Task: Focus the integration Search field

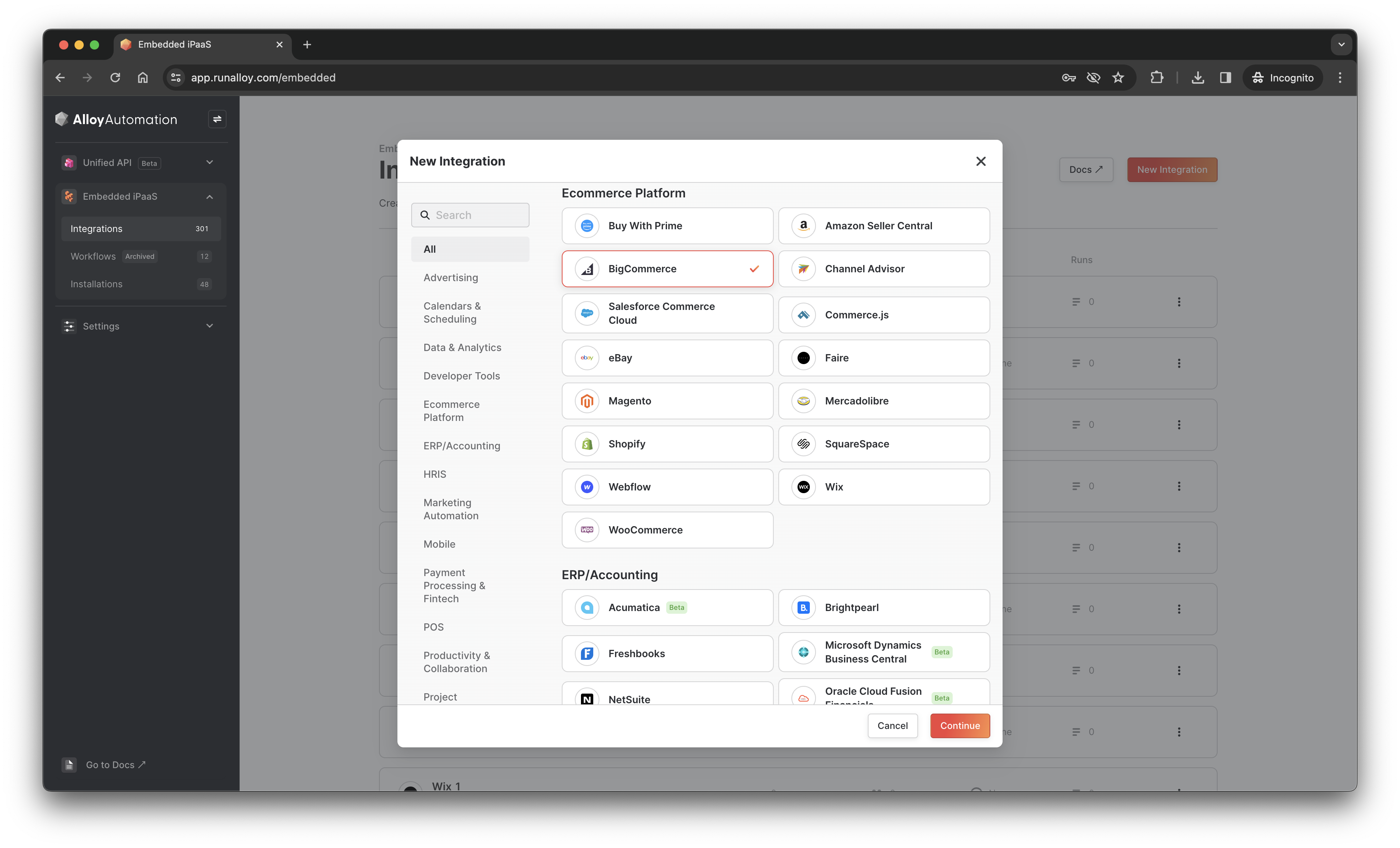Action: [477, 215]
